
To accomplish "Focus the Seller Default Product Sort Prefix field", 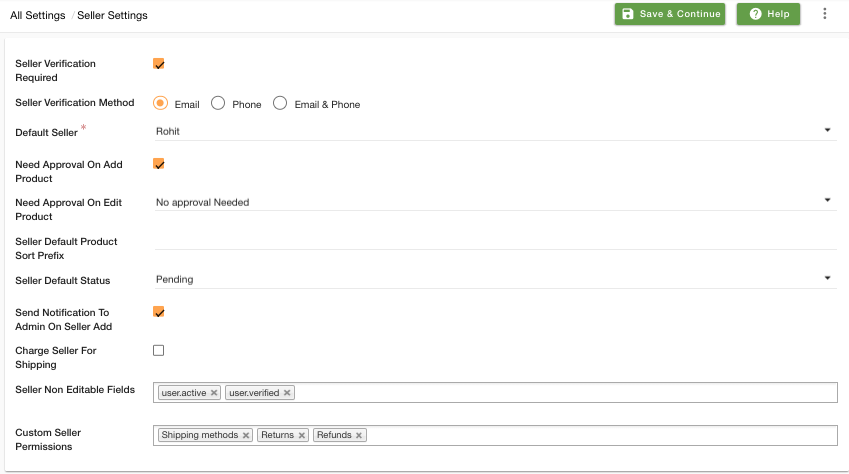I will [x=495, y=241].
